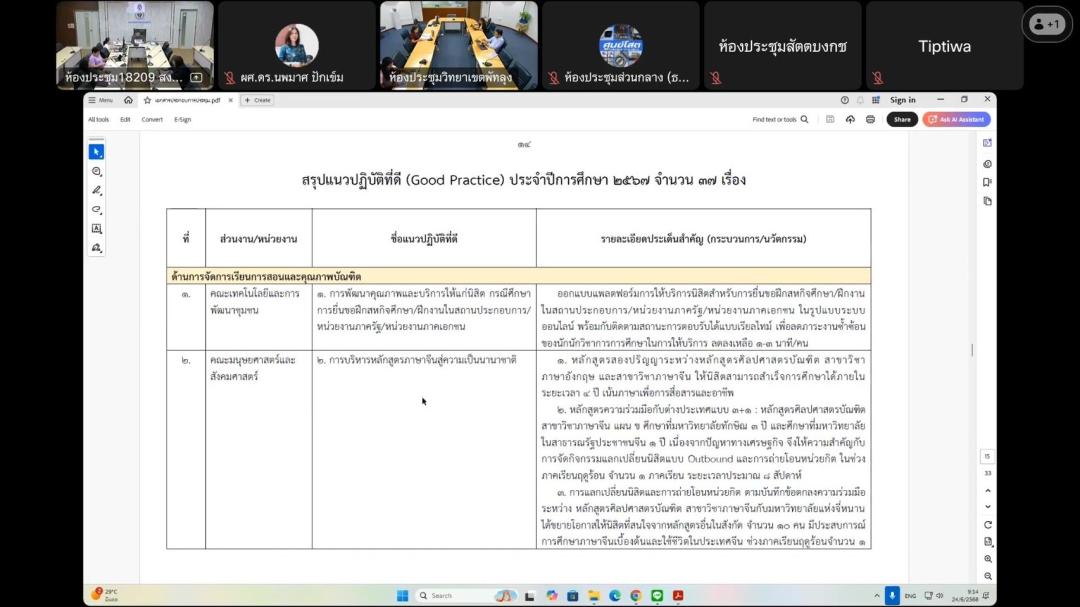Viewport: 1080px width, 607px height.
Task: Choose the freehand draw tool
Action: (96, 209)
